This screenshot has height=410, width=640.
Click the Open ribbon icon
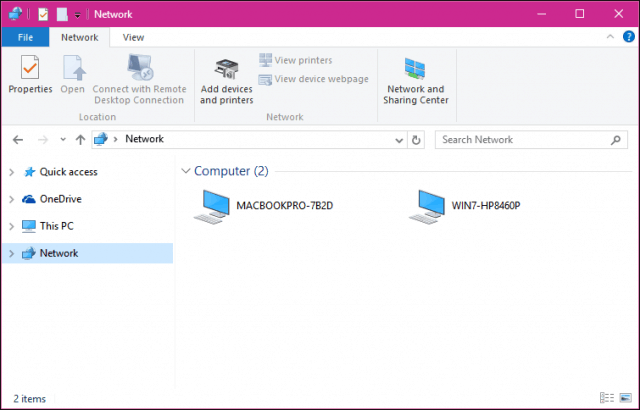coord(73,67)
